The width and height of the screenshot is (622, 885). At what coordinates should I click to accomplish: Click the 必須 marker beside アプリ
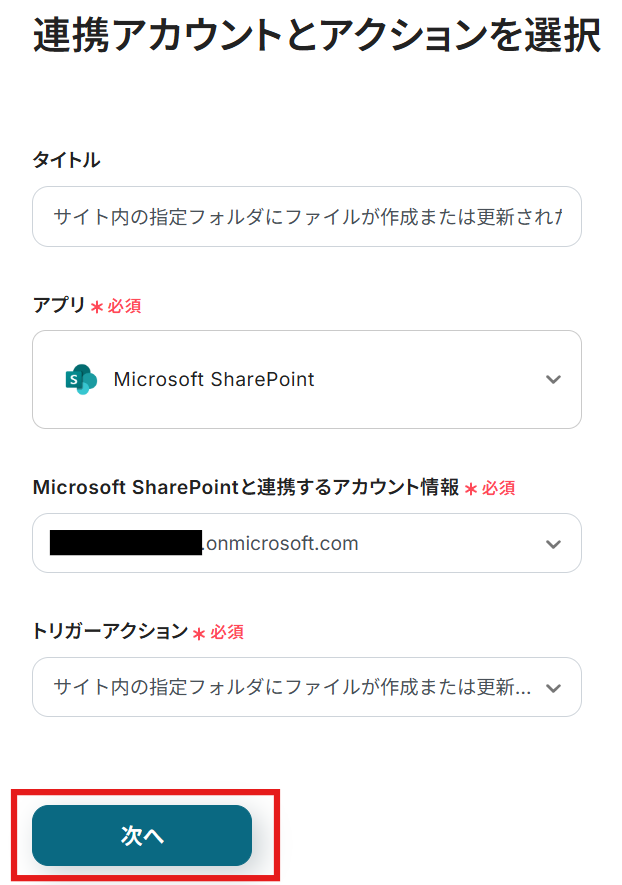pos(125,307)
